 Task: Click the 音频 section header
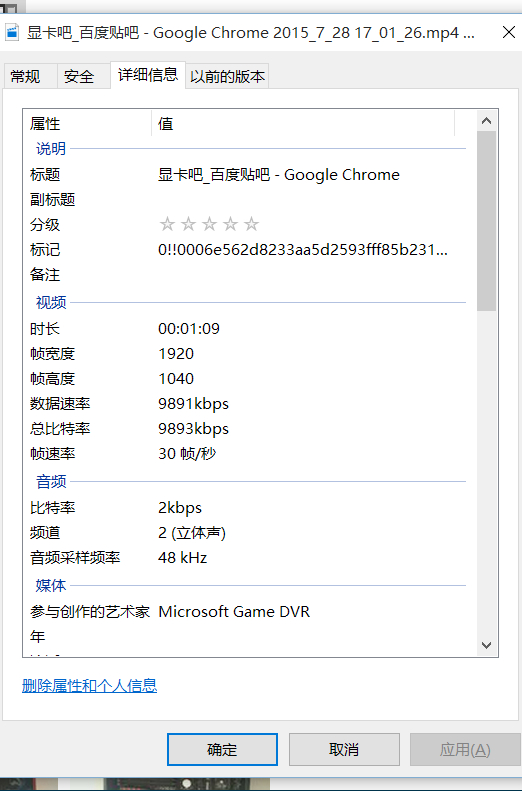pos(50,482)
